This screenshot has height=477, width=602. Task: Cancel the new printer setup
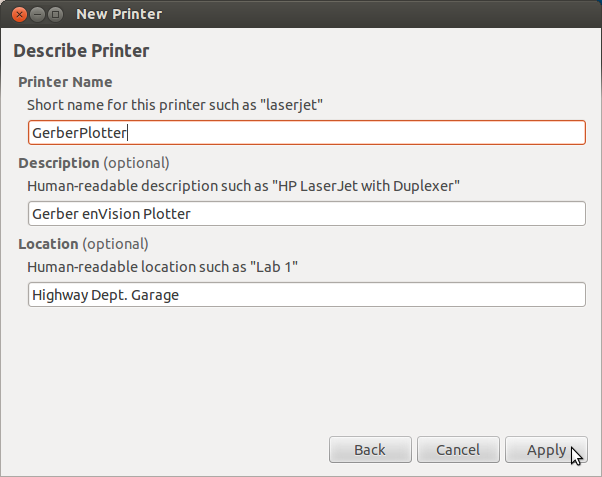click(x=458, y=449)
